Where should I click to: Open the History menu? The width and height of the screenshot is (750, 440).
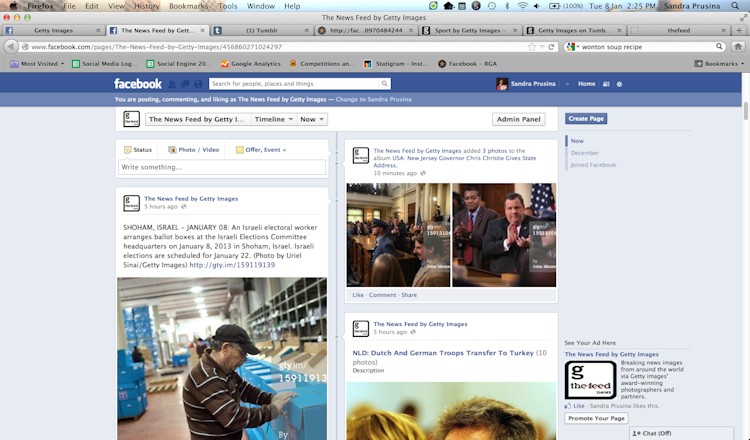point(146,6)
